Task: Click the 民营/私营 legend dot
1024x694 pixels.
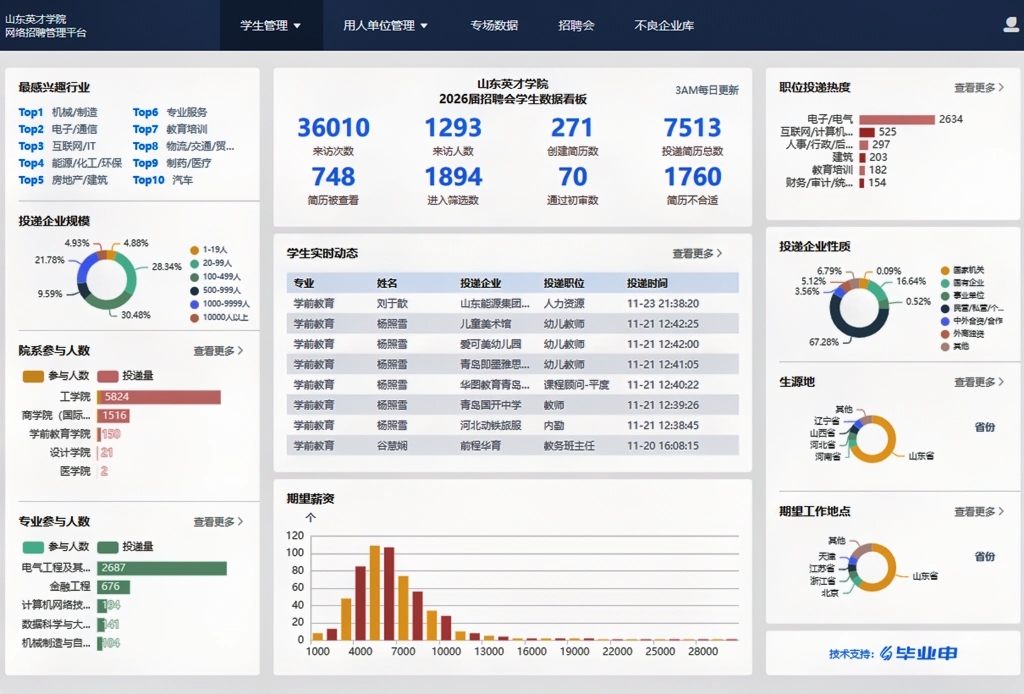Action: (x=945, y=309)
